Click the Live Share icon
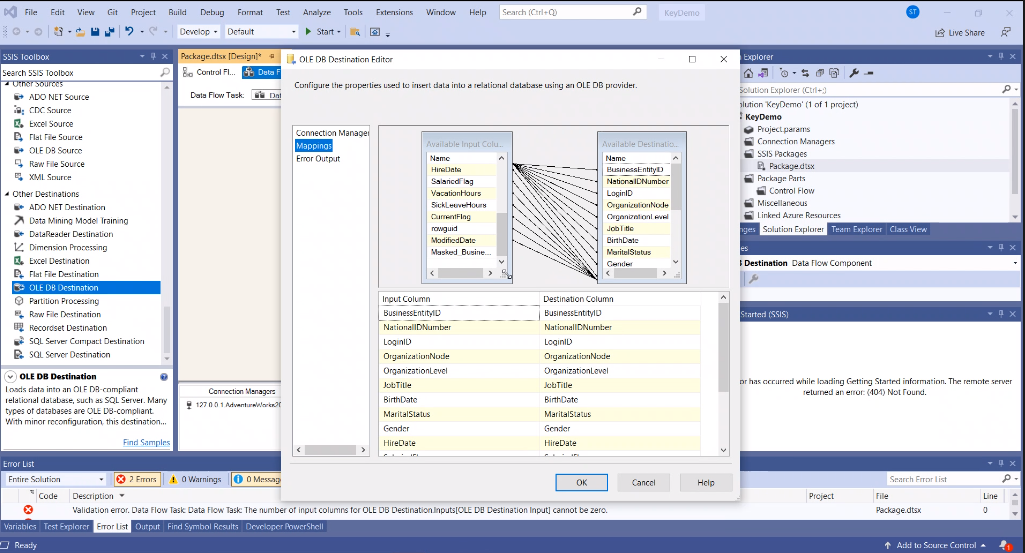The width and height of the screenshot is (1025, 553). point(940,33)
